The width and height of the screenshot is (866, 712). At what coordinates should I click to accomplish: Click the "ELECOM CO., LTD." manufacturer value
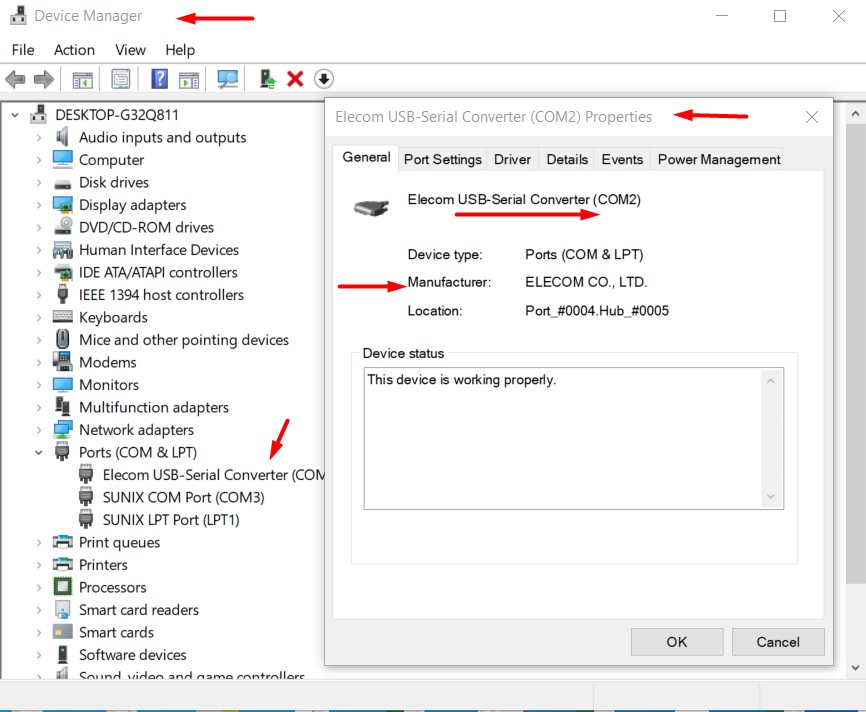click(586, 282)
